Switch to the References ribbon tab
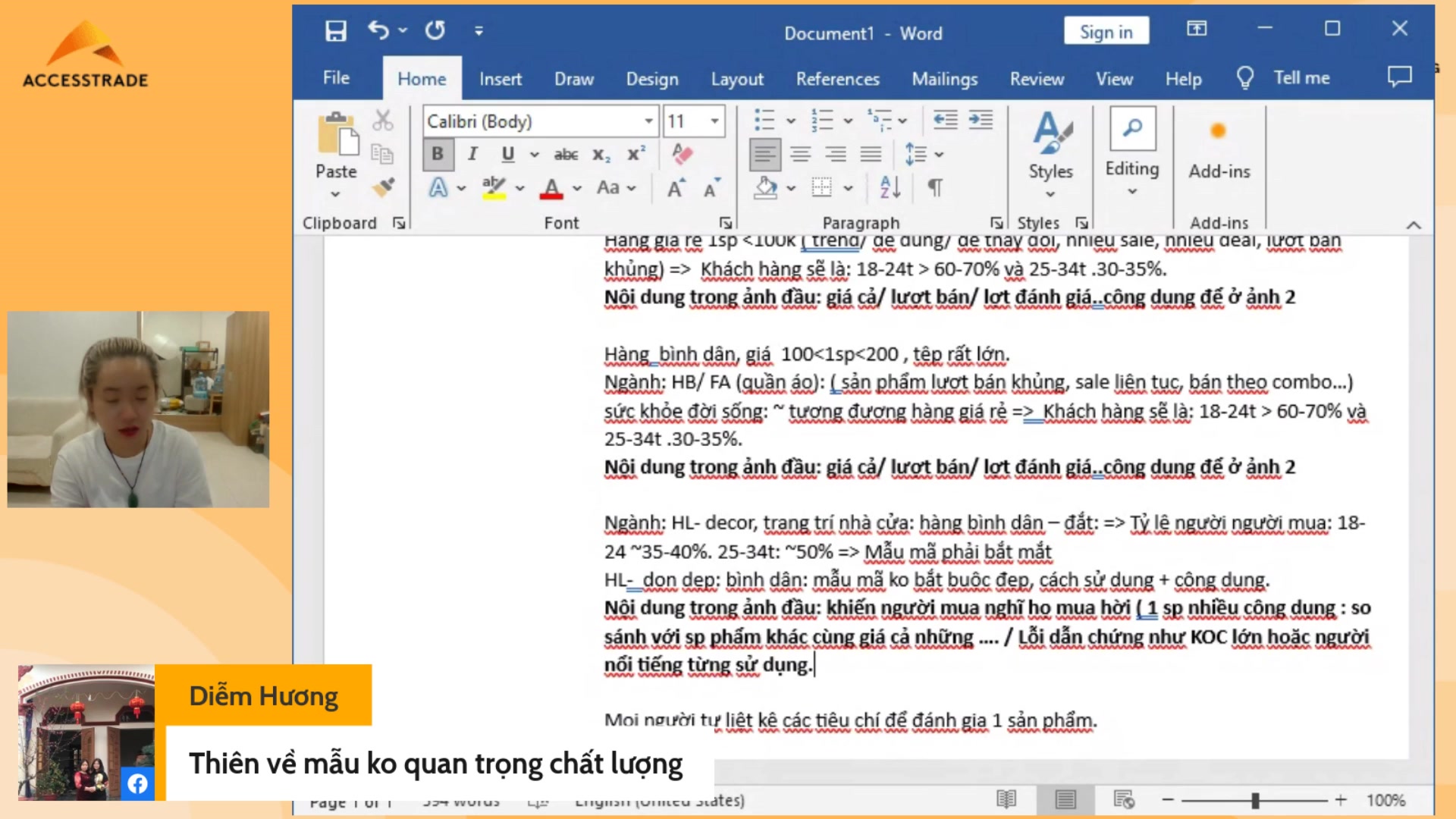 (x=837, y=78)
